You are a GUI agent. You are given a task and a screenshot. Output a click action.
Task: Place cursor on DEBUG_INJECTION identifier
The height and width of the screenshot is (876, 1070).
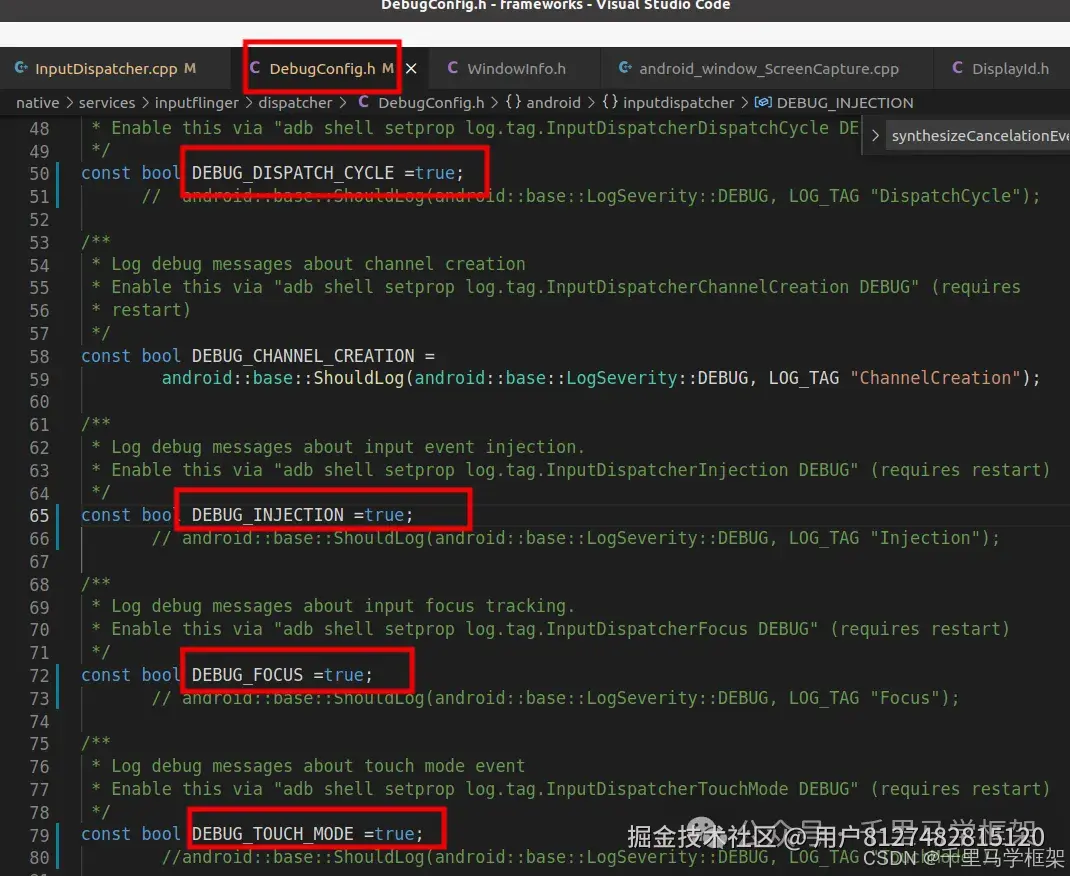point(268,515)
